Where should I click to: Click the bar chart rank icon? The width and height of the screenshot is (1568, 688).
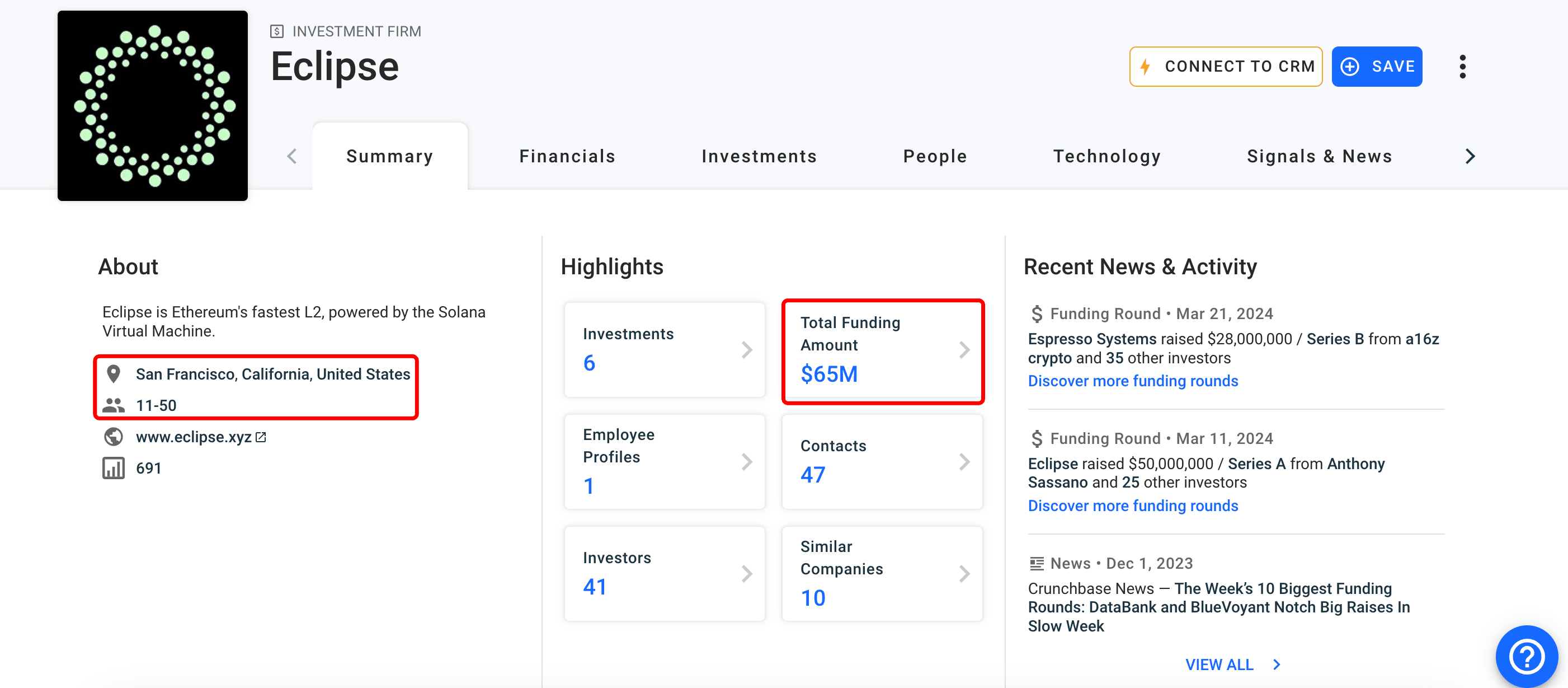pos(113,468)
